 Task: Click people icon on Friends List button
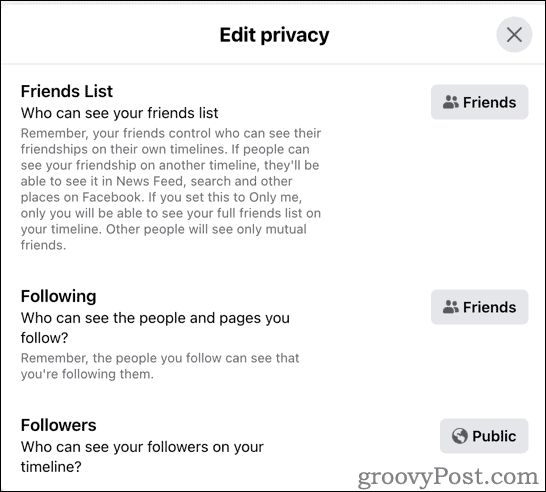tap(451, 102)
